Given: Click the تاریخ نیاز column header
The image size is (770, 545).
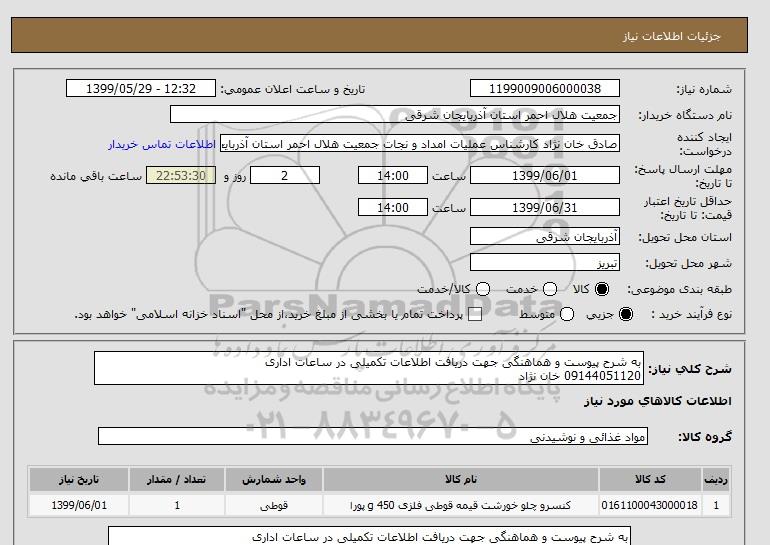Looking at the screenshot, I should click(79, 479).
